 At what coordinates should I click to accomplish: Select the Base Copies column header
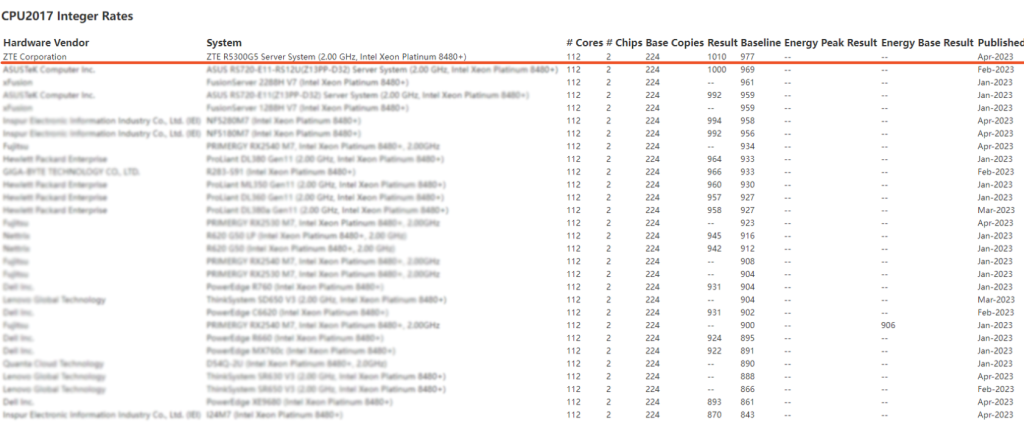click(x=675, y=43)
